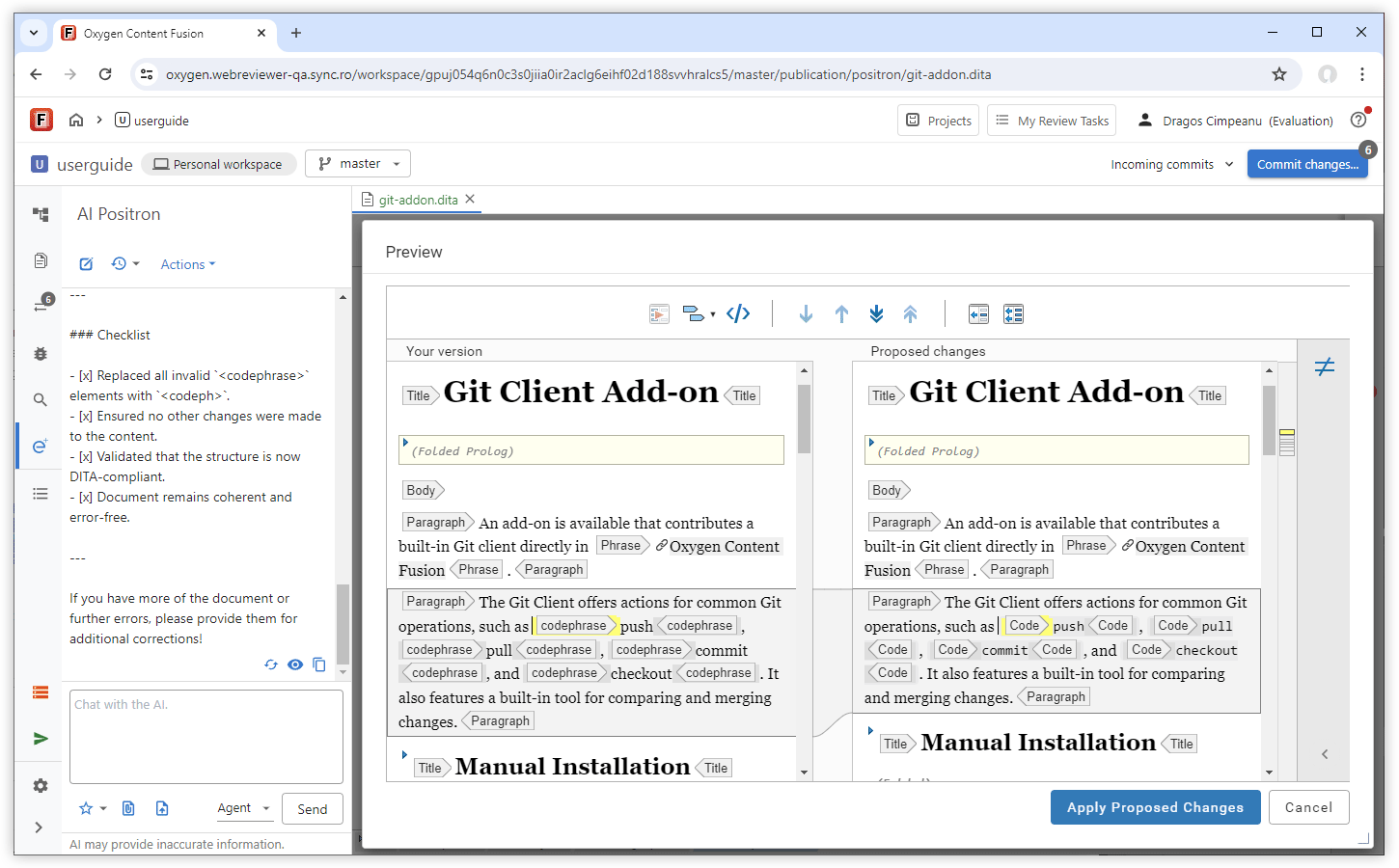Open the changes sidebar icon with badge 6
Screen dimensions: 1399x868
click(41, 306)
